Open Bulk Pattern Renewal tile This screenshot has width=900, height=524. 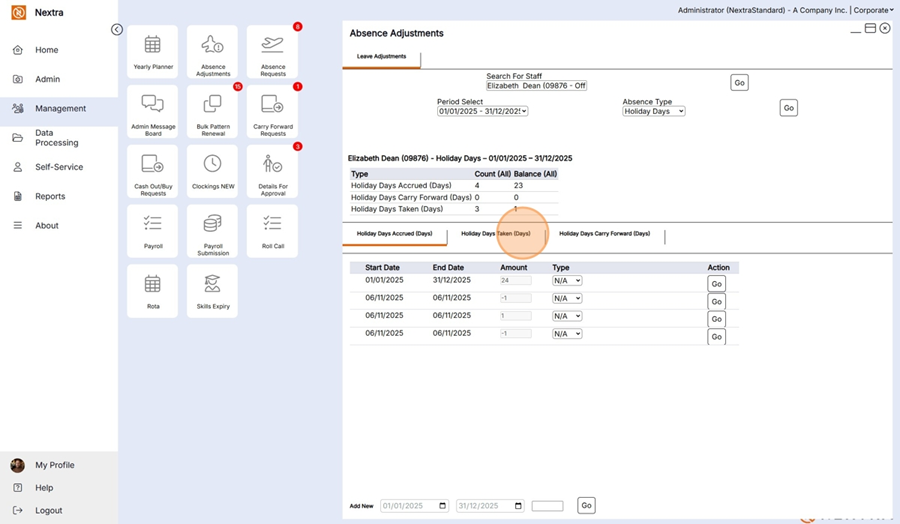[212, 111]
